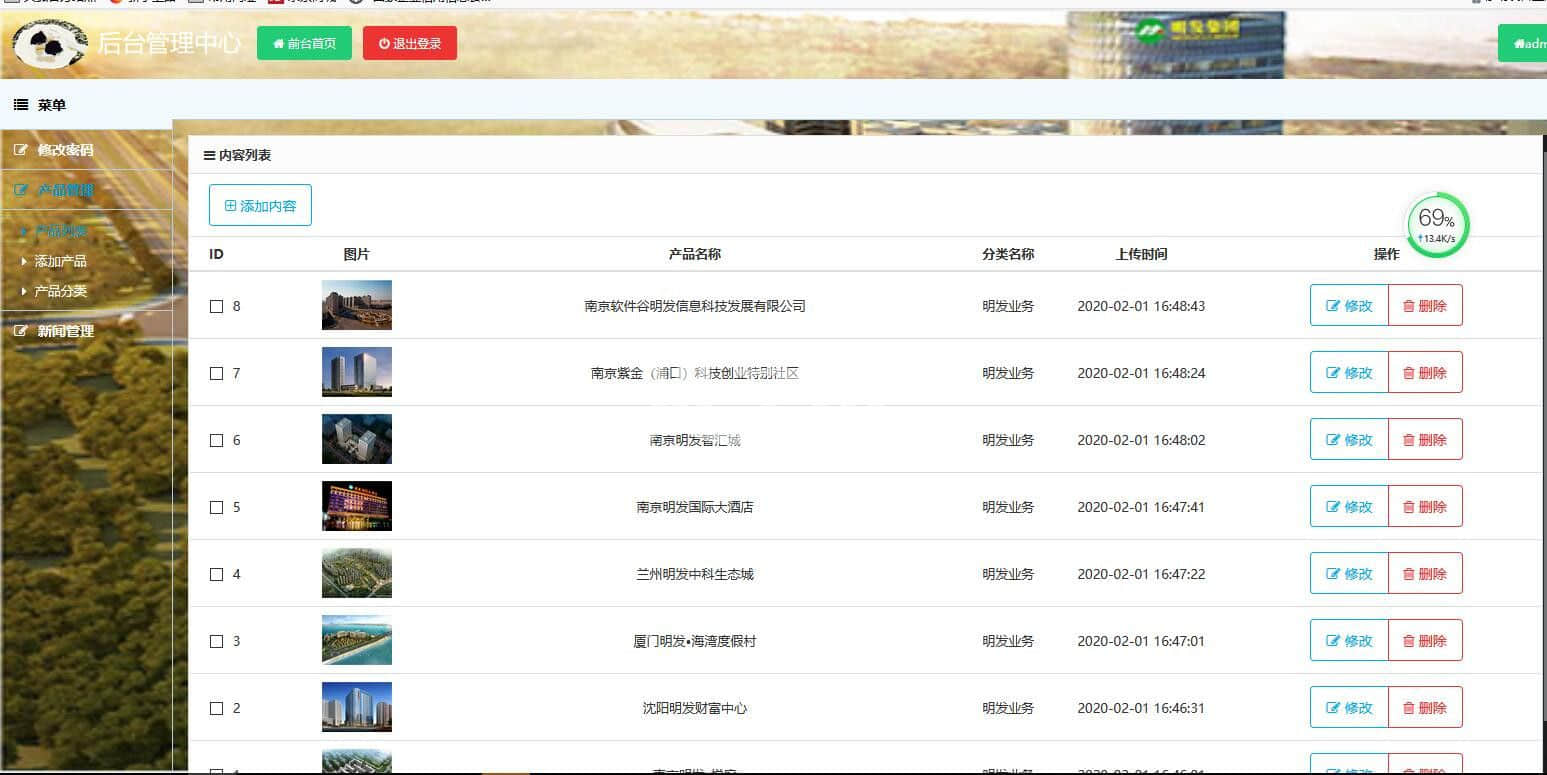Open 添加产品 in the sidebar submenu
The width and height of the screenshot is (1547, 775).
pos(60,261)
